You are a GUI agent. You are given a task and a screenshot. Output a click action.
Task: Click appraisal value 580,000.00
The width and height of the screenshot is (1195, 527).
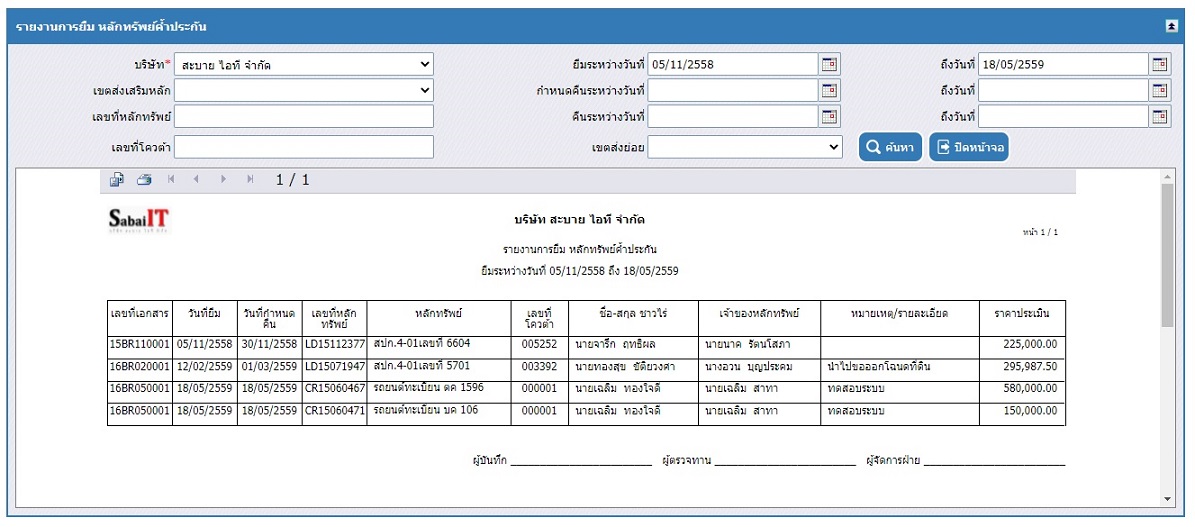pyautogui.click(x=1029, y=389)
